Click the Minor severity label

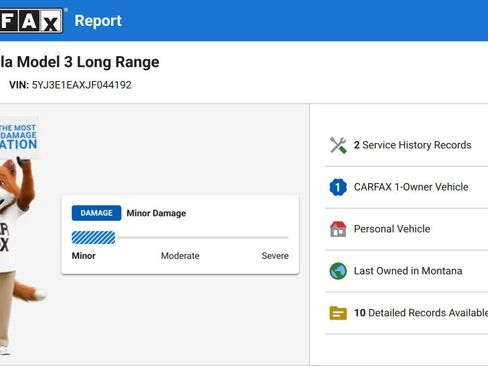pyautogui.click(x=84, y=256)
